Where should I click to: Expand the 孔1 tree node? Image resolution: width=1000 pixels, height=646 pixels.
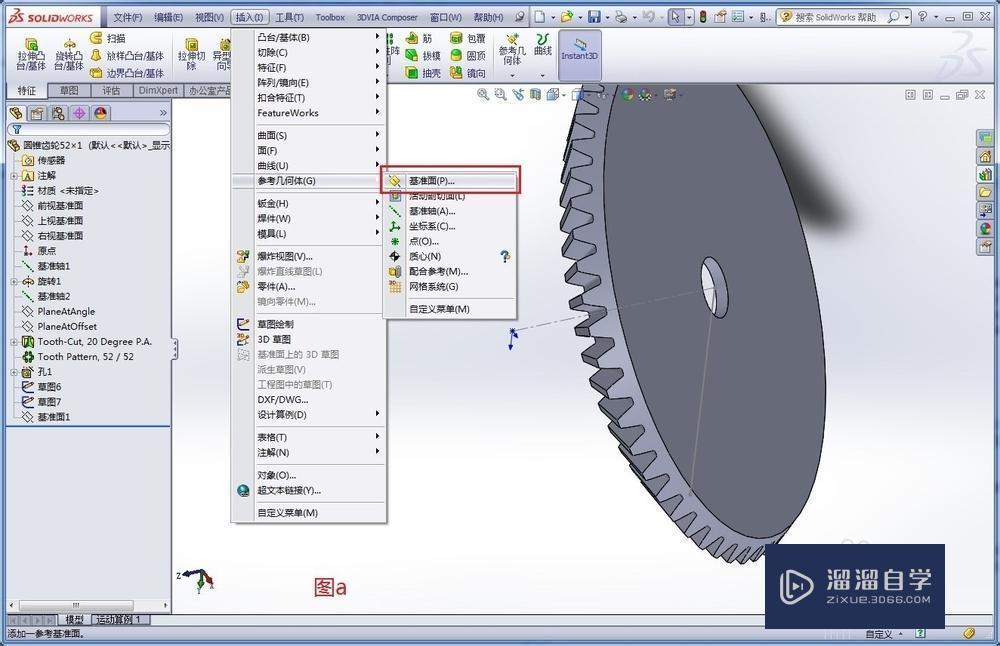coord(13,372)
